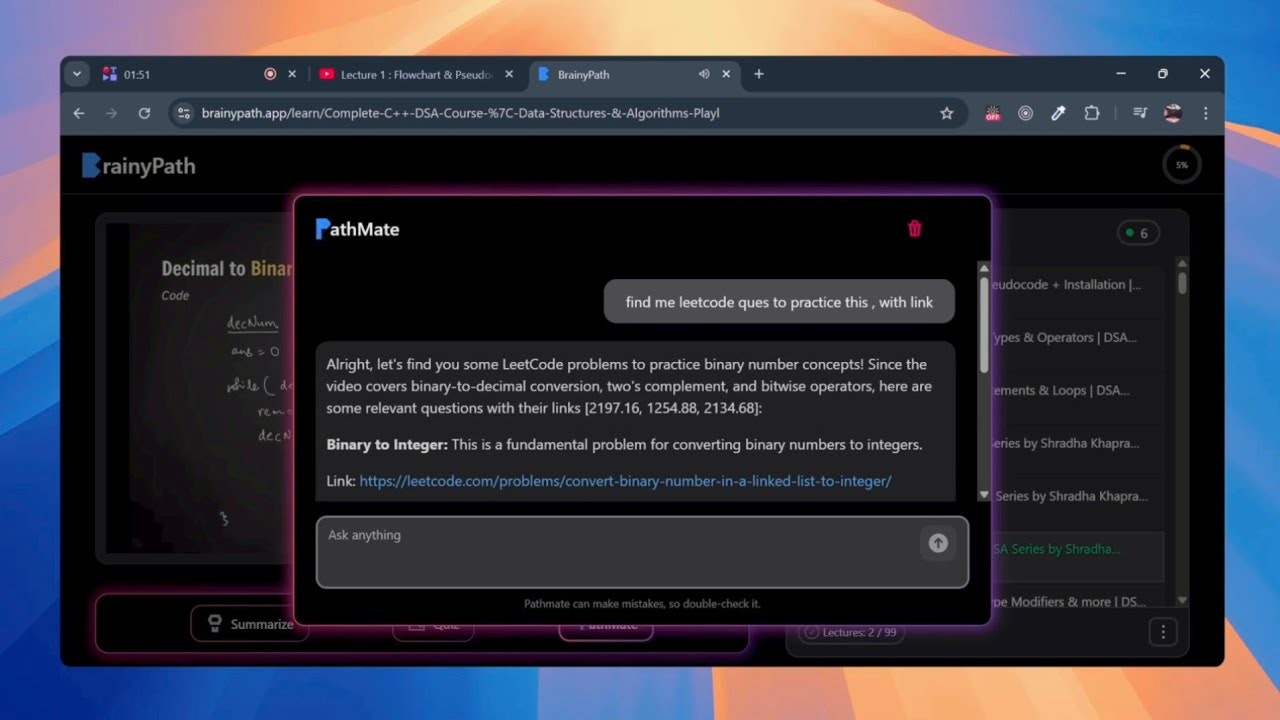
Task: Navigate back with the browser back arrow
Action: [78, 113]
